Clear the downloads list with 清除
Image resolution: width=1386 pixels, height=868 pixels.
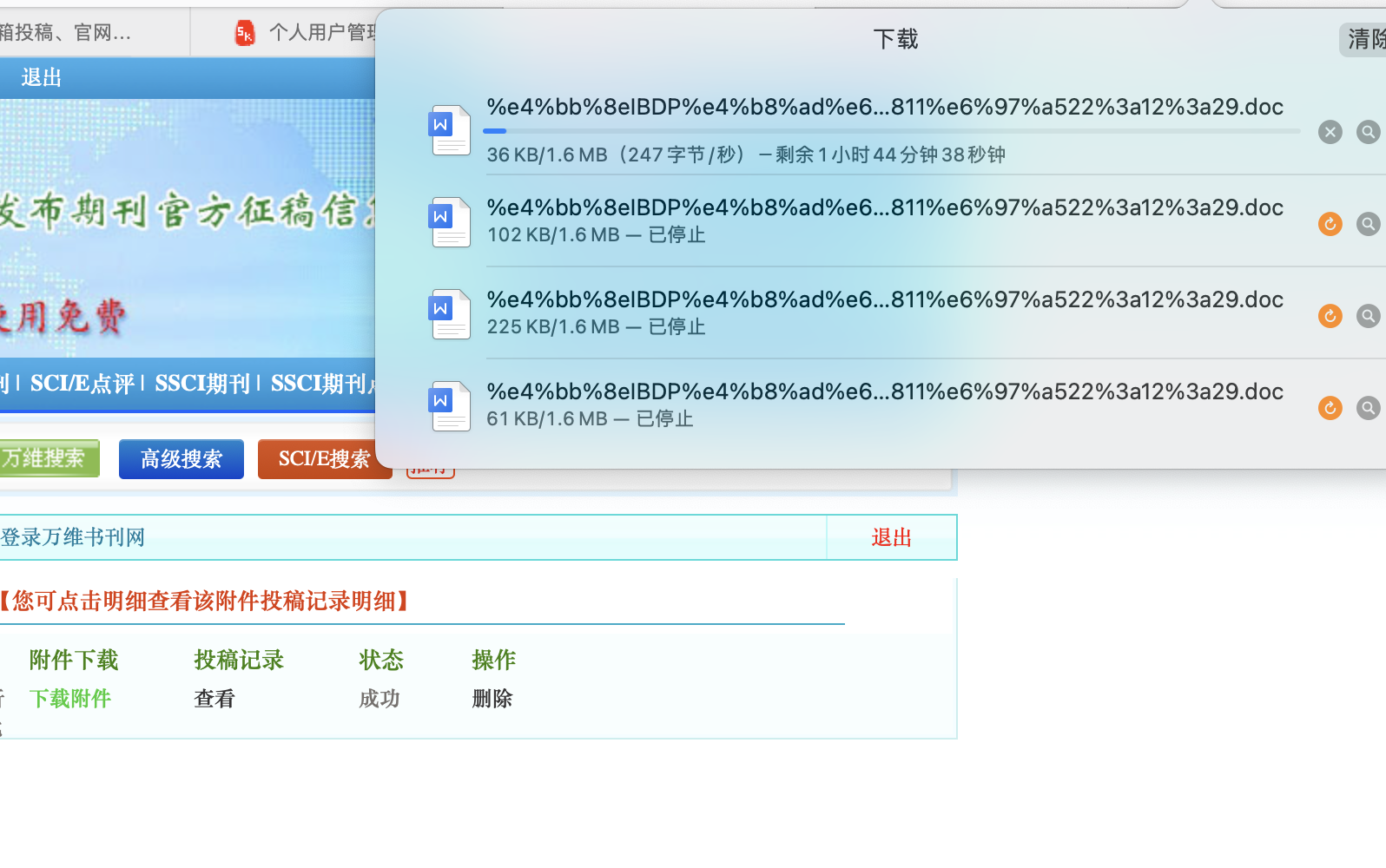point(1363,39)
